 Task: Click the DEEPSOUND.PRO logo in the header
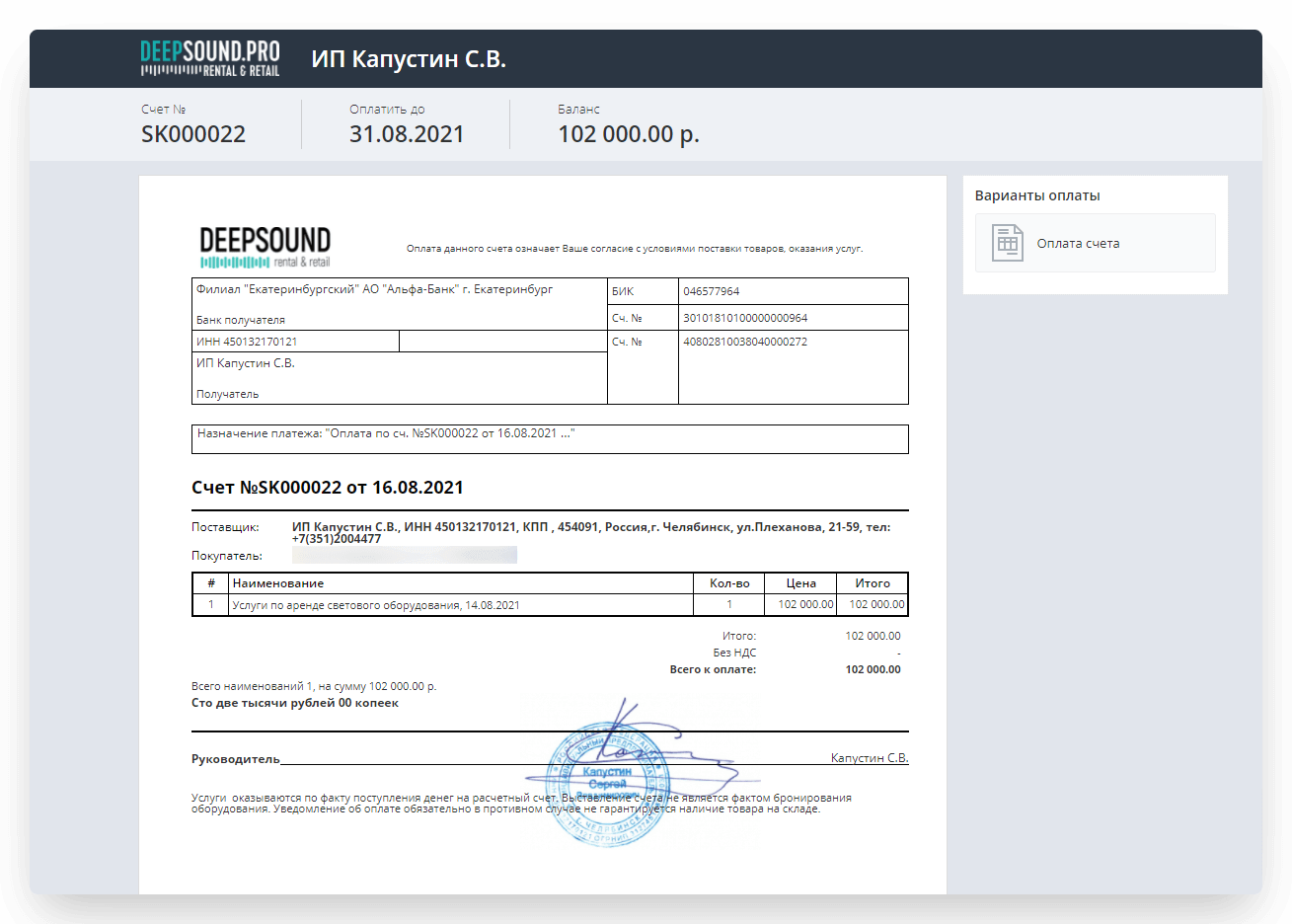click(x=209, y=58)
